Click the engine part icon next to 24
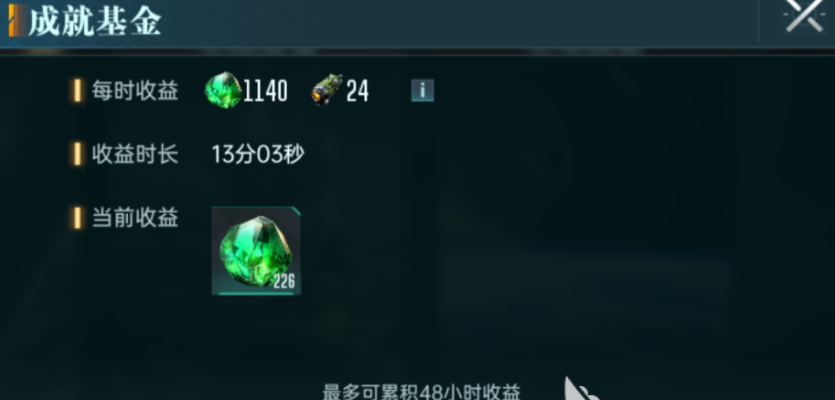The height and width of the screenshot is (400, 835). coord(327,91)
